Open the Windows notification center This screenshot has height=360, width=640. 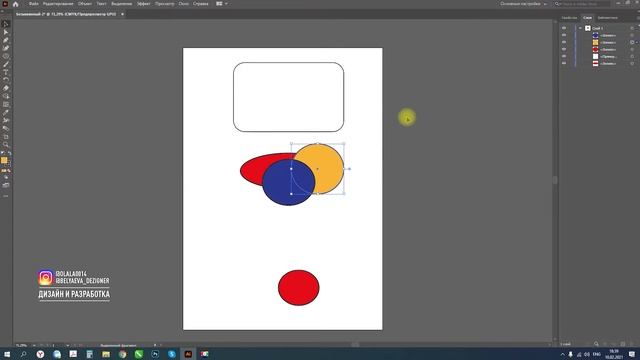[632, 354]
